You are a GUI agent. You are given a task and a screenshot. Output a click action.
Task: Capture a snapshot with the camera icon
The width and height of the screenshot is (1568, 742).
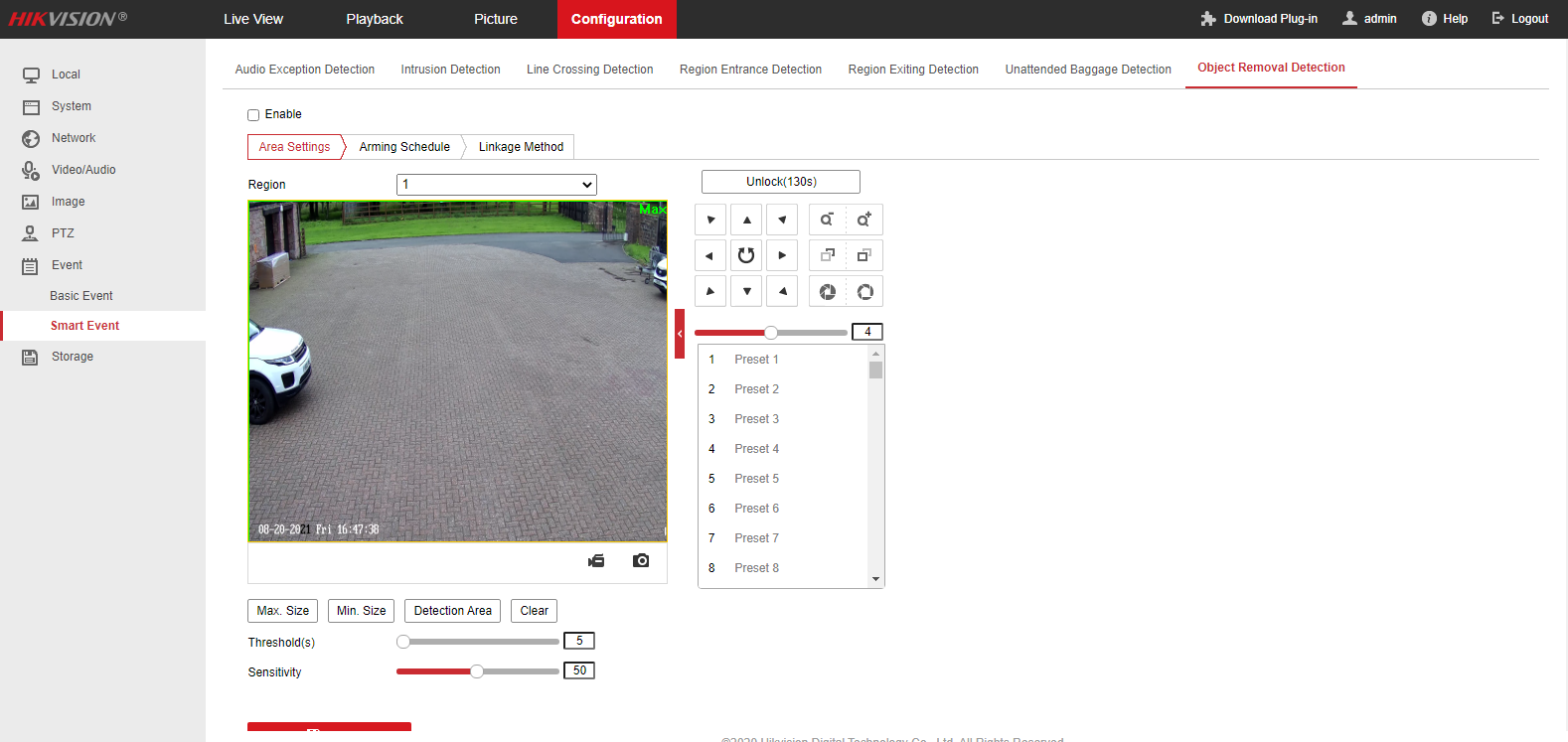point(641,561)
